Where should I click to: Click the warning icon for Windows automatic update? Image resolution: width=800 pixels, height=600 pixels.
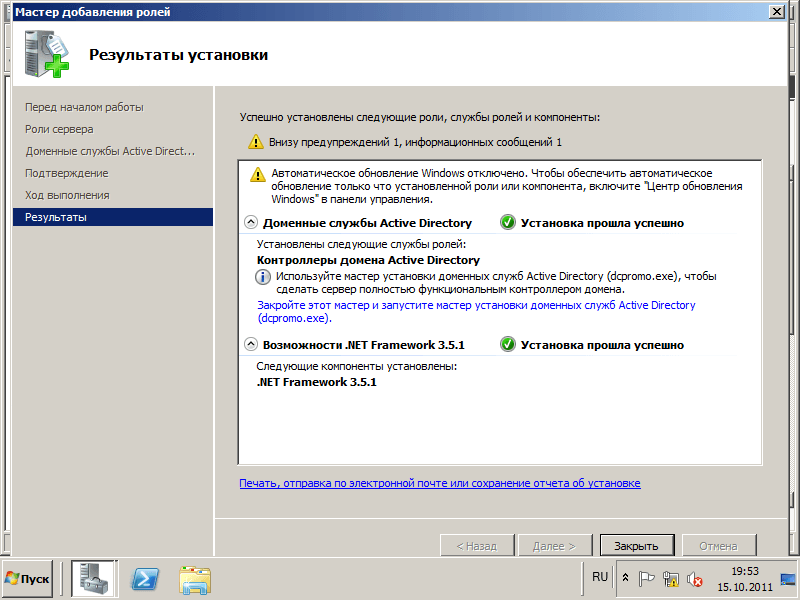pyautogui.click(x=258, y=174)
